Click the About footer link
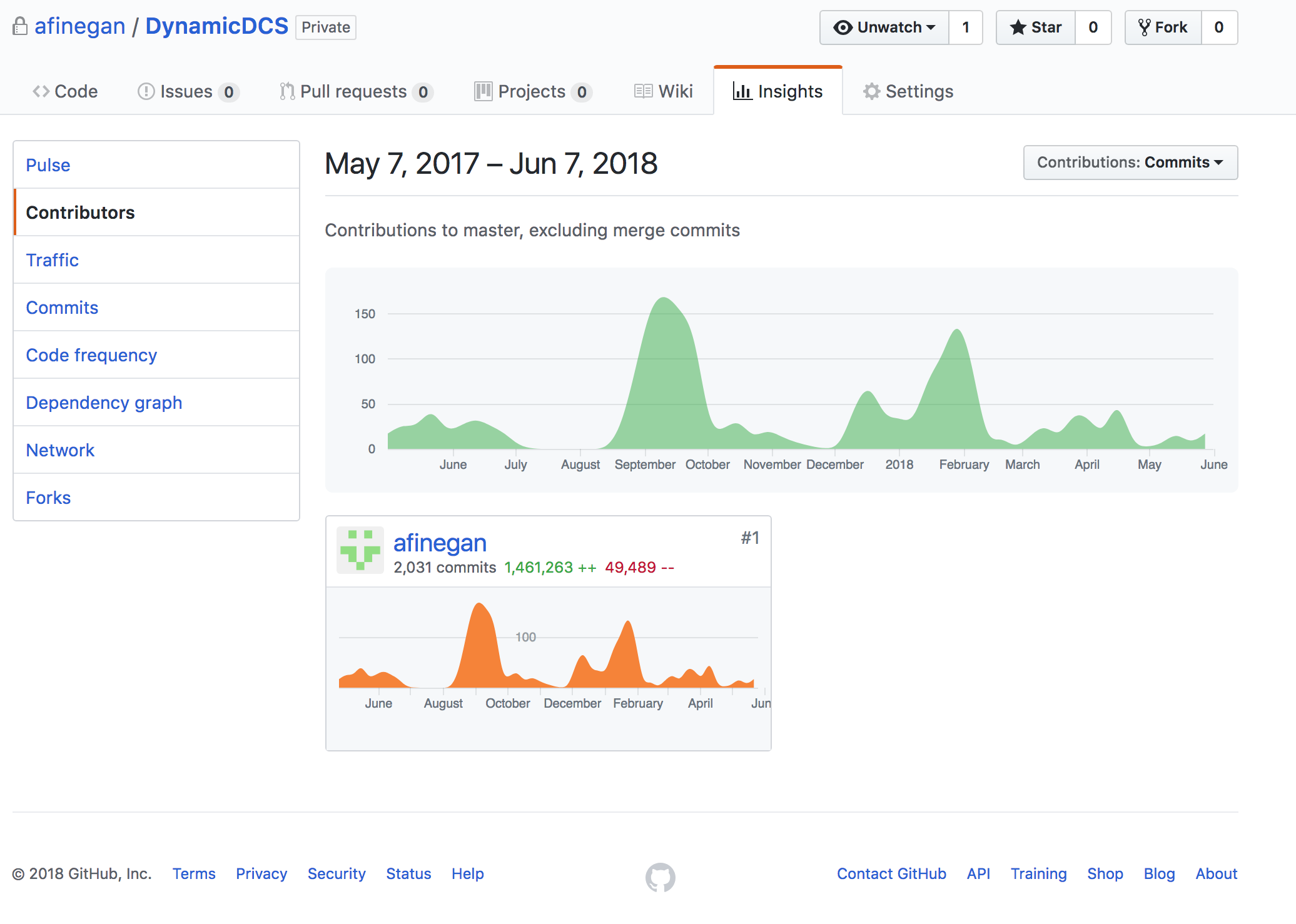This screenshot has height=924, width=1296. pos(1217,873)
